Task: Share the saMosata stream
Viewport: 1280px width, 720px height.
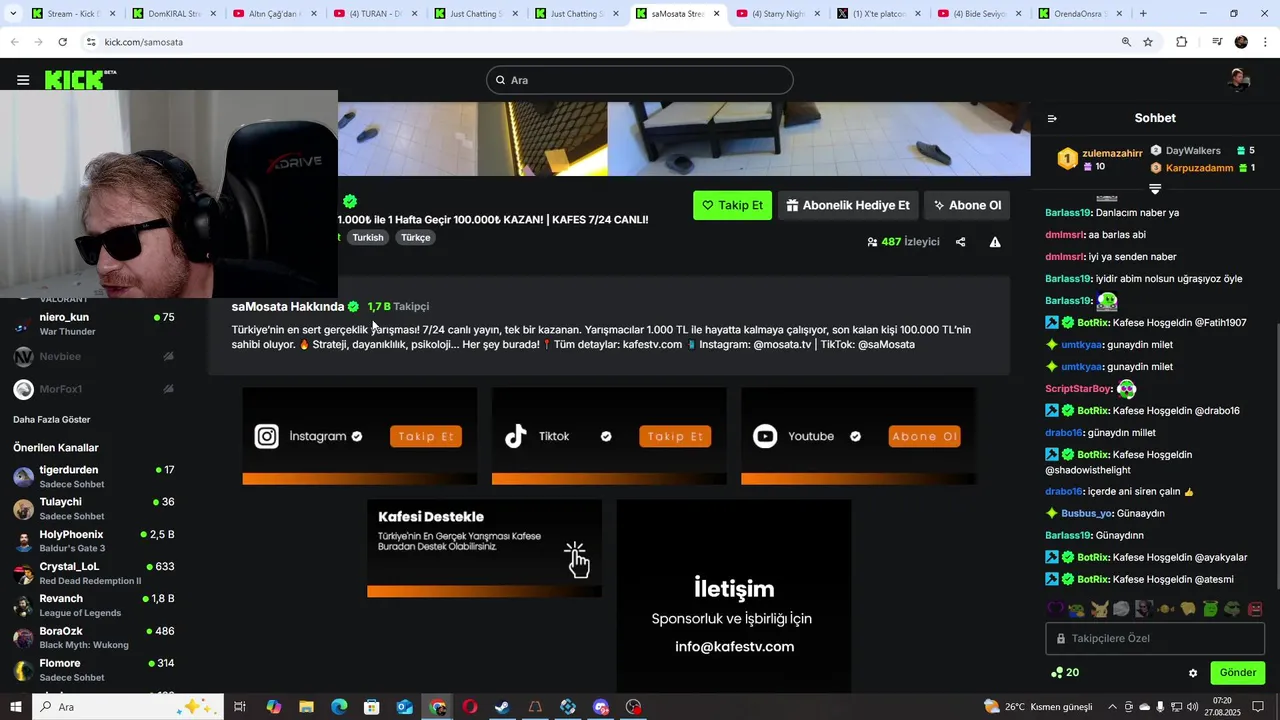Action: 960,242
